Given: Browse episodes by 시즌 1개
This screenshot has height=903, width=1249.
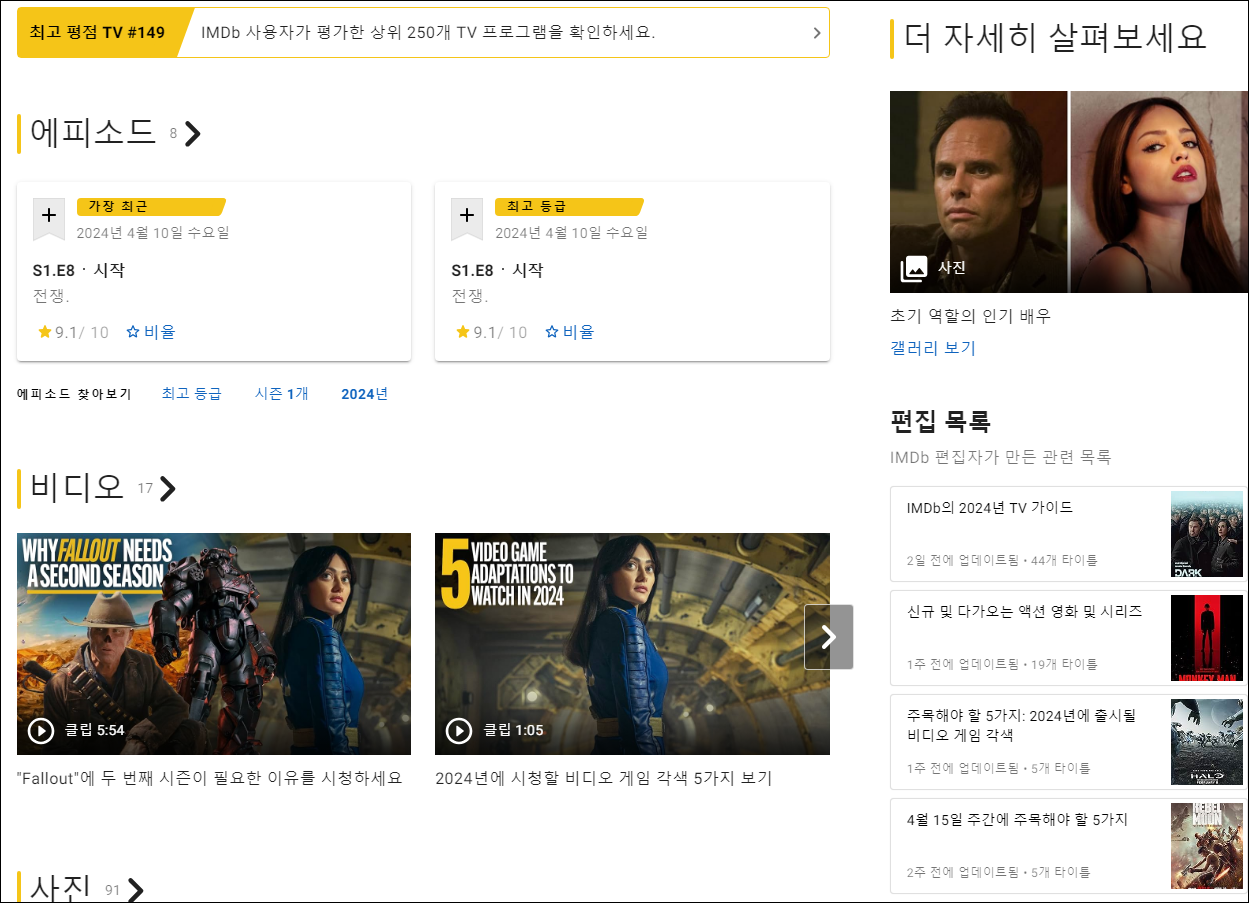Looking at the screenshot, I should [282, 394].
